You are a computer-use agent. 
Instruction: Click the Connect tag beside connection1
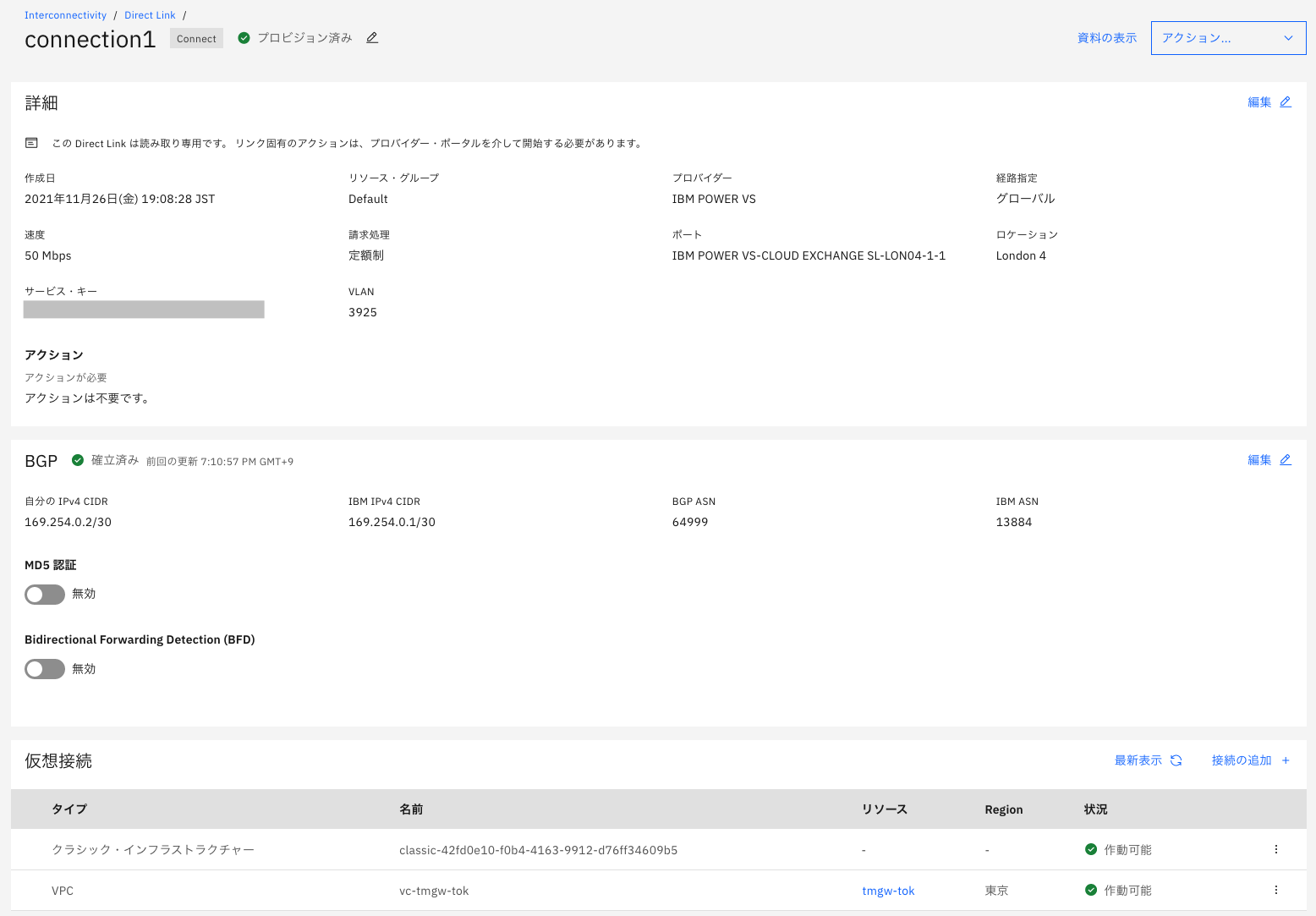196,38
